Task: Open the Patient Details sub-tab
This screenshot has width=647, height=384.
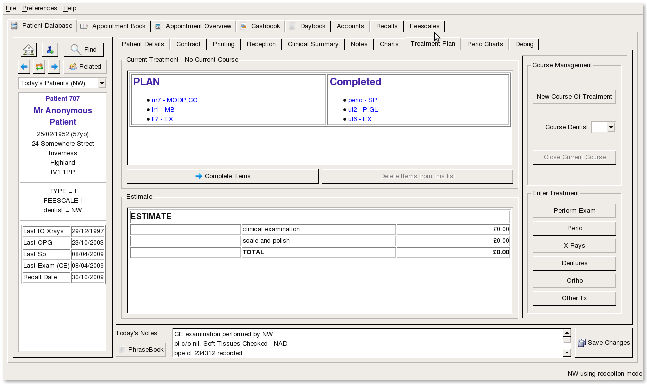Action: 143,44
